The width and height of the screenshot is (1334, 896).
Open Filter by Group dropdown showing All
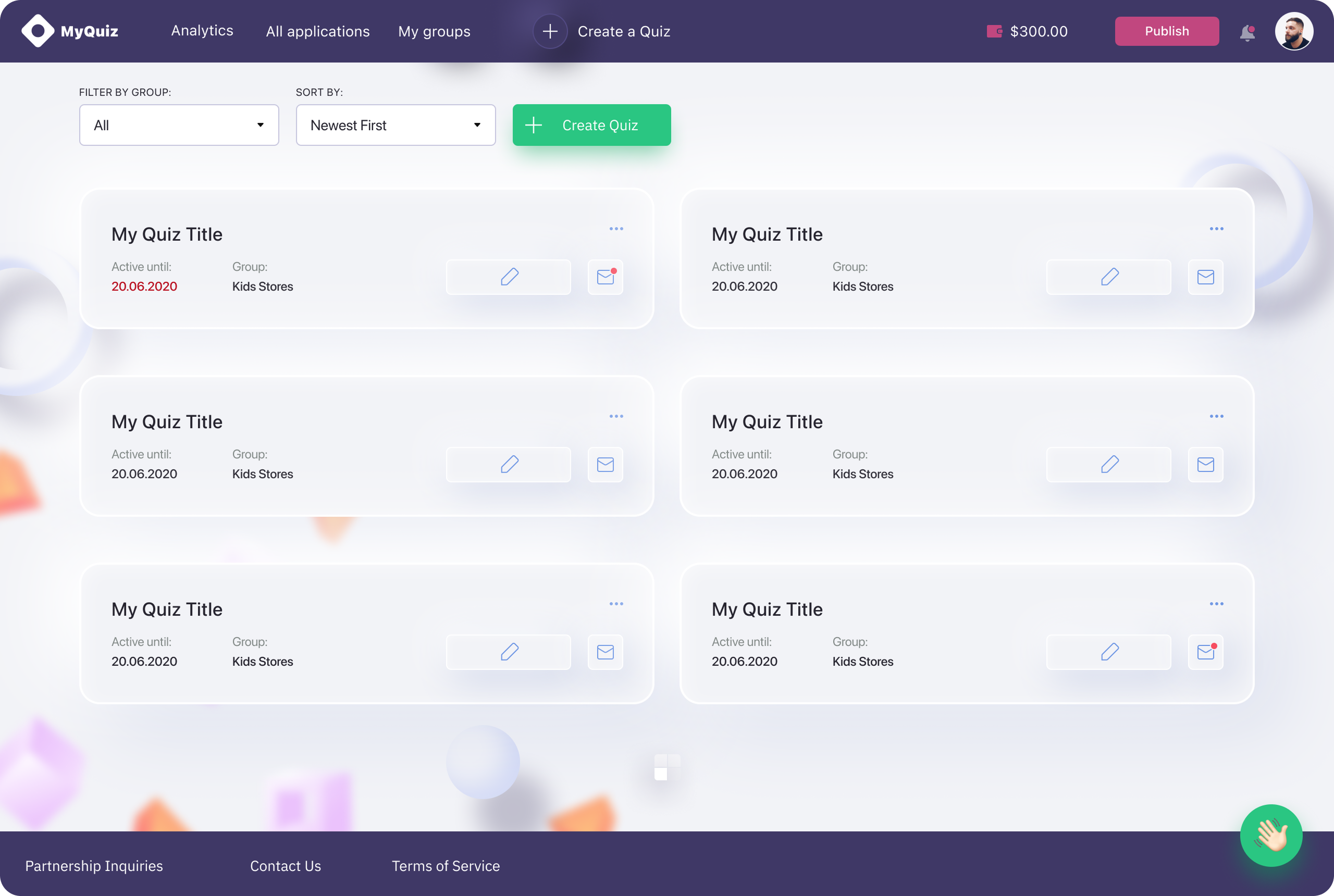click(x=179, y=125)
